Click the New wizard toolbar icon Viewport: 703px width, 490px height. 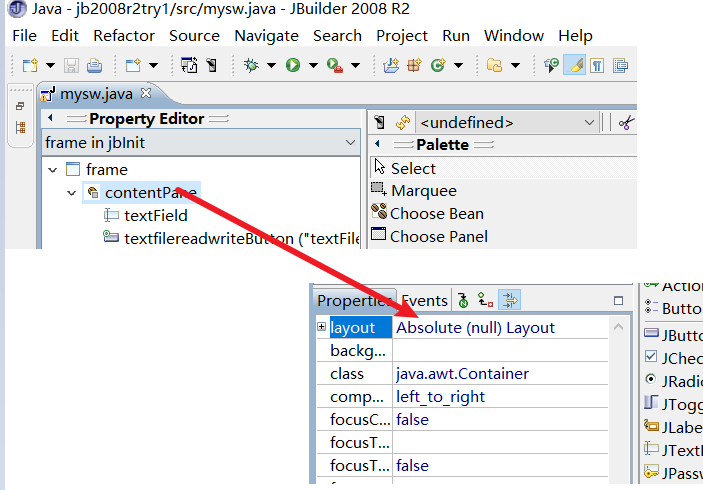[30, 65]
